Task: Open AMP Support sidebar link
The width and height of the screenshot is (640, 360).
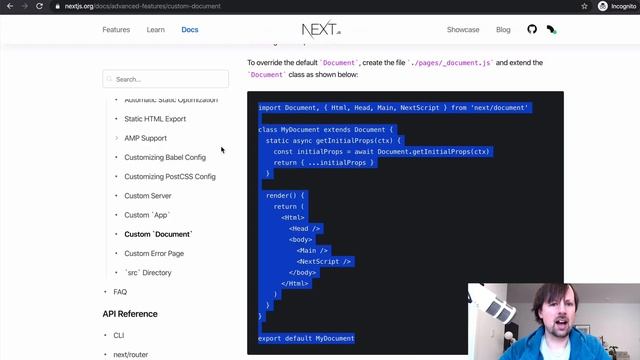Action: pos(145,138)
